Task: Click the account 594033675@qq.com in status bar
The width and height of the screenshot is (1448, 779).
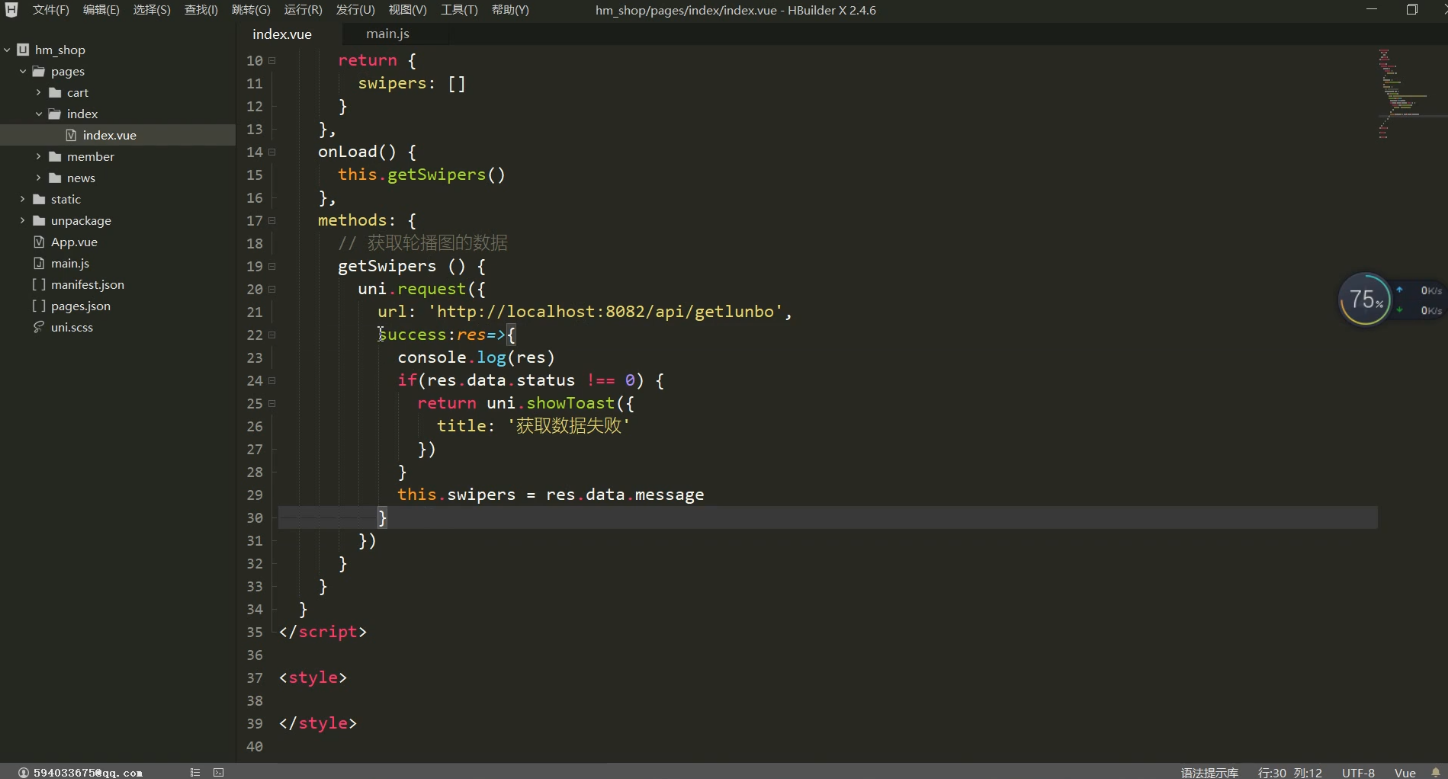Action: click(x=88, y=772)
